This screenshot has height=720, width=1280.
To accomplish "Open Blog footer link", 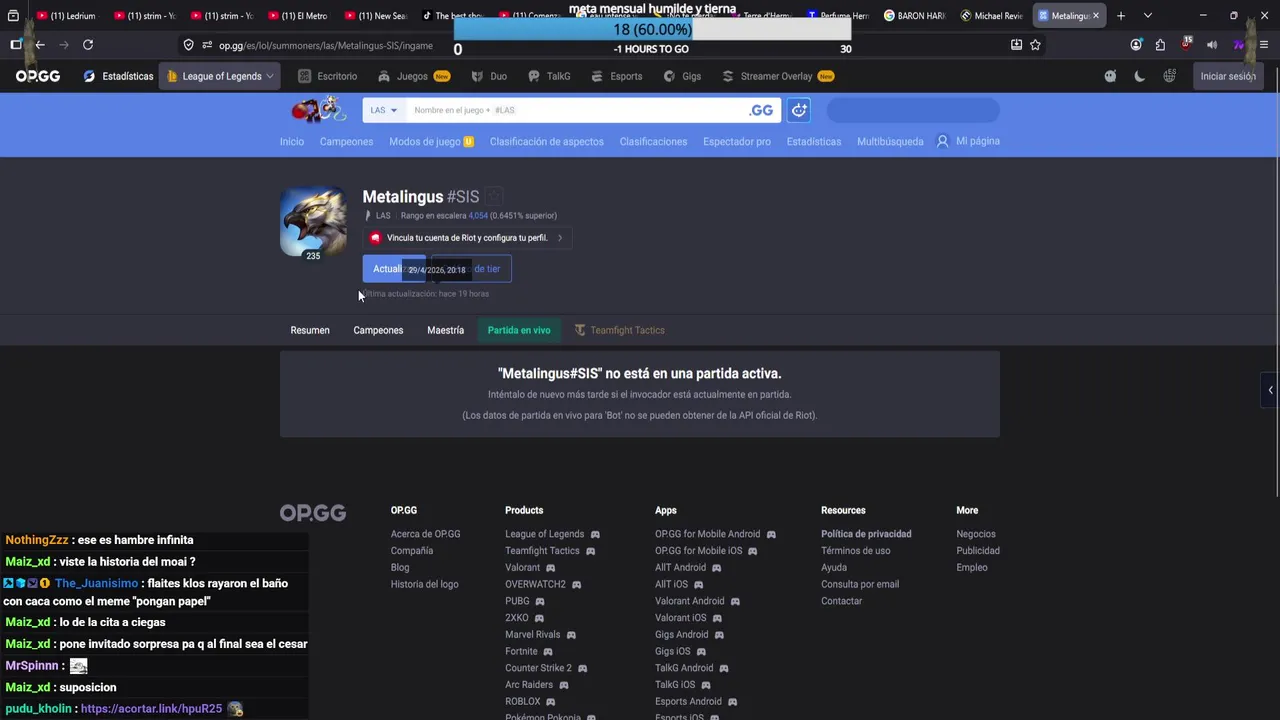I will [x=400, y=567].
